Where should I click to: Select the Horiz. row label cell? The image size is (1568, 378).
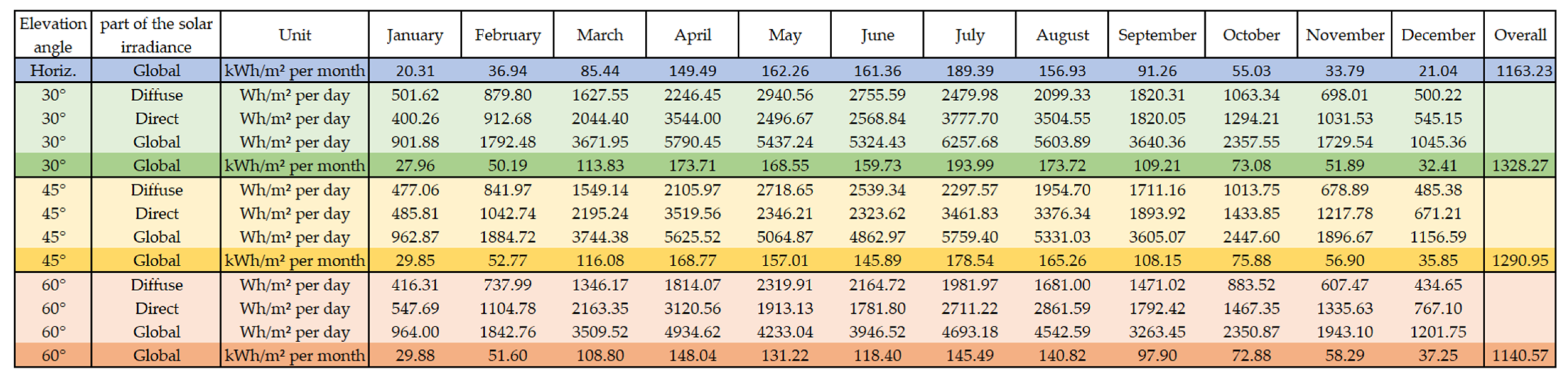click(53, 71)
